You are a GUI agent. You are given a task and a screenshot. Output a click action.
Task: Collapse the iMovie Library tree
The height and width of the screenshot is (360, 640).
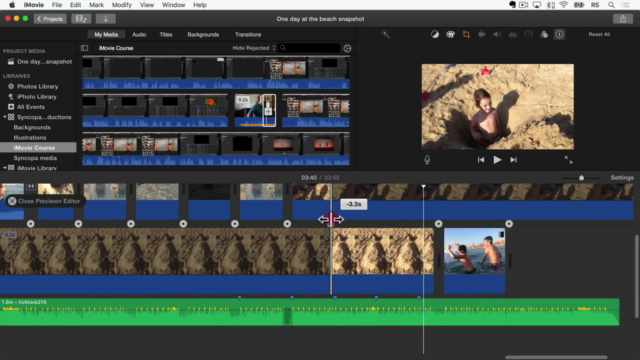(x=5, y=168)
